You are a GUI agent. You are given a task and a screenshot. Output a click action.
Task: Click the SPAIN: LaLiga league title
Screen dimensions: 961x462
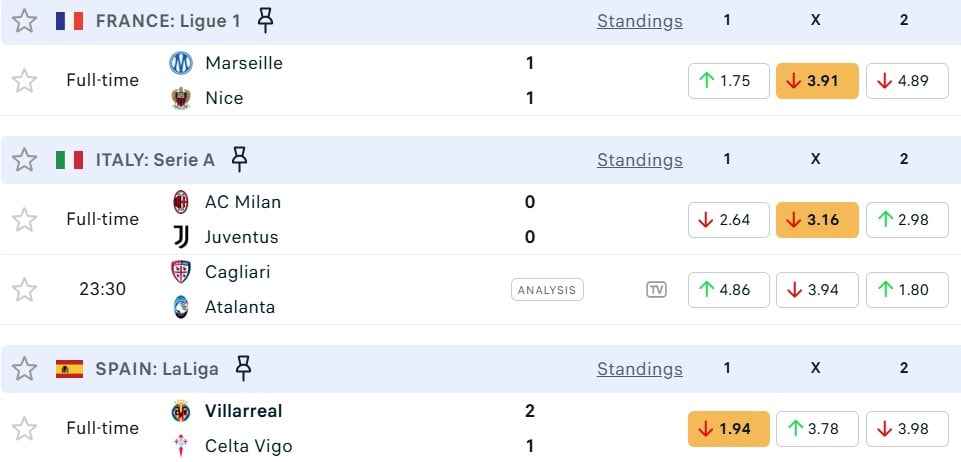click(157, 369)
